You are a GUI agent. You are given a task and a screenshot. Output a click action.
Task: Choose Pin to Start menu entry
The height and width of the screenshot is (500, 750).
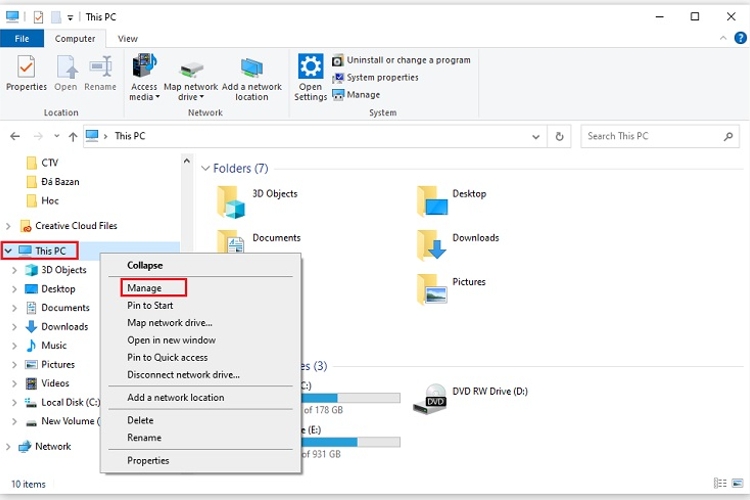point(150,305)
